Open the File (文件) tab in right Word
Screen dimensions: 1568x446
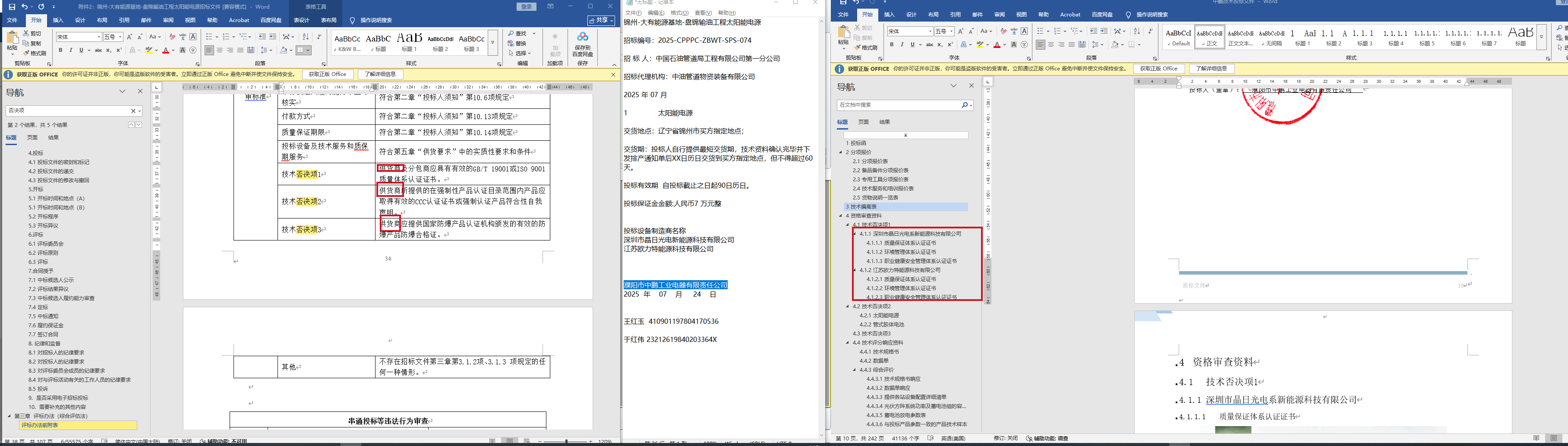(843, 15)
